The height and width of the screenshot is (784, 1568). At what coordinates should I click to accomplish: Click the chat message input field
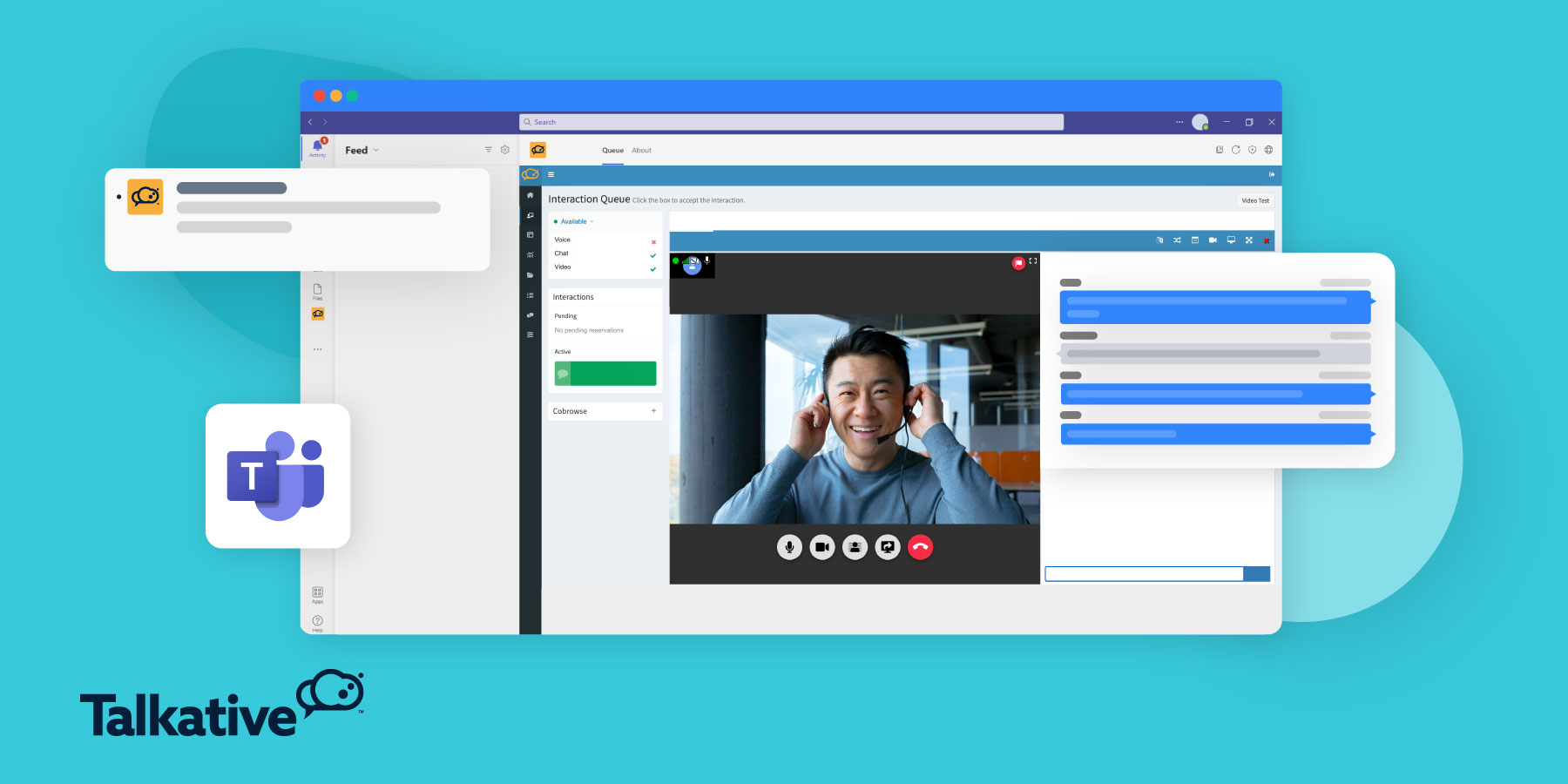[x=1143, y=574]
